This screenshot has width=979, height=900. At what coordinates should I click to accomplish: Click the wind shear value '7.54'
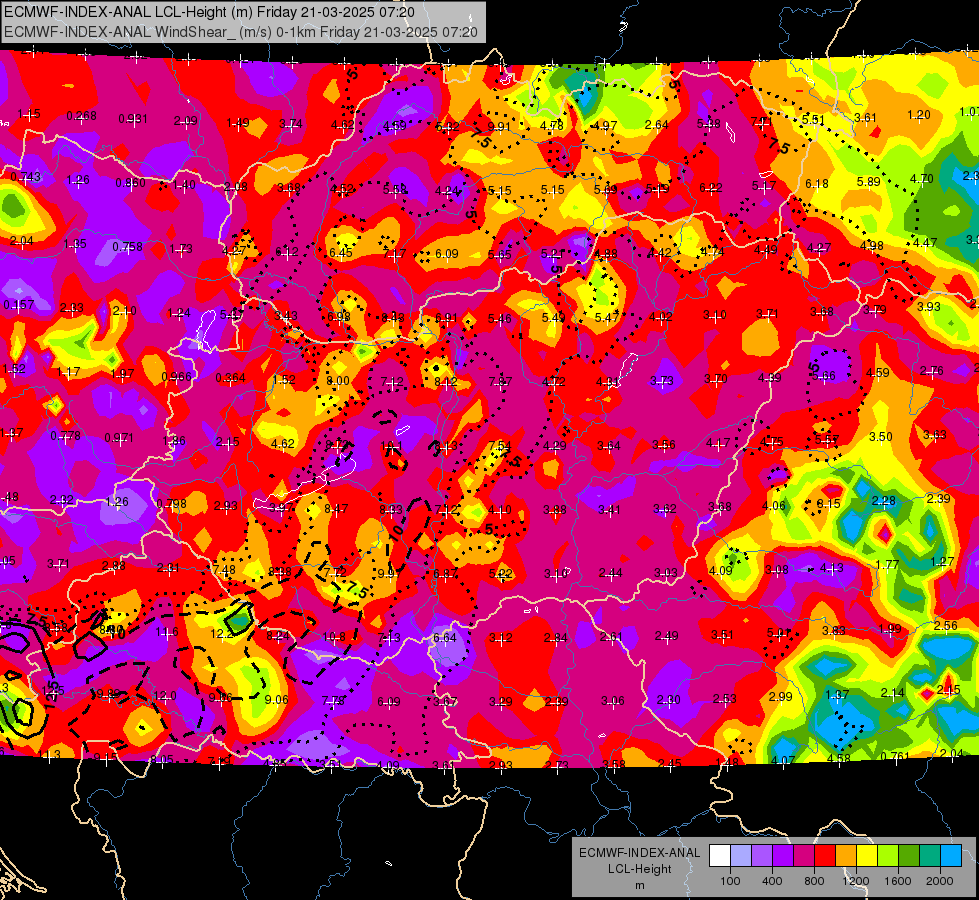pyautogui.click(x=500, y=445)
